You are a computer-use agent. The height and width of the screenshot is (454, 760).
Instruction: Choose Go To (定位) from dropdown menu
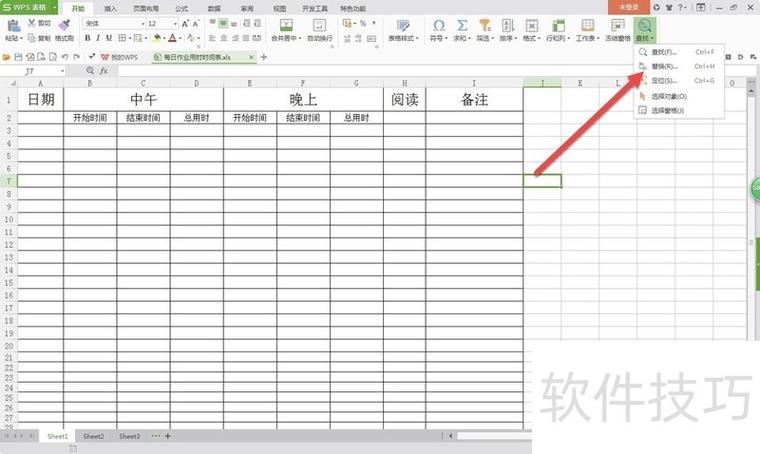tap(679, 80)
